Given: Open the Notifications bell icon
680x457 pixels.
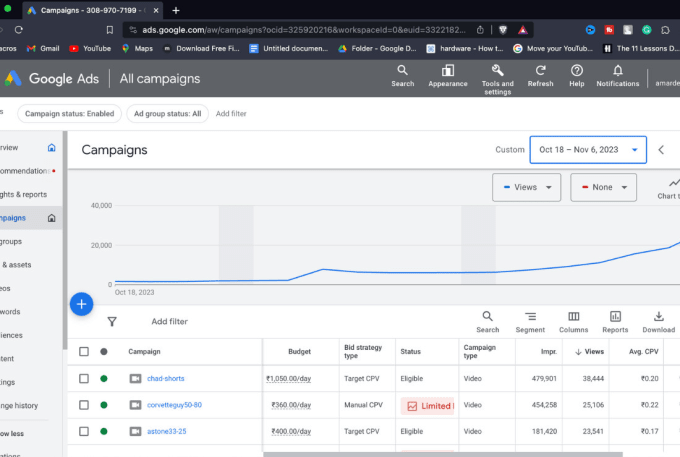Looking at the screenshot, I should click(x=618, y=76).
